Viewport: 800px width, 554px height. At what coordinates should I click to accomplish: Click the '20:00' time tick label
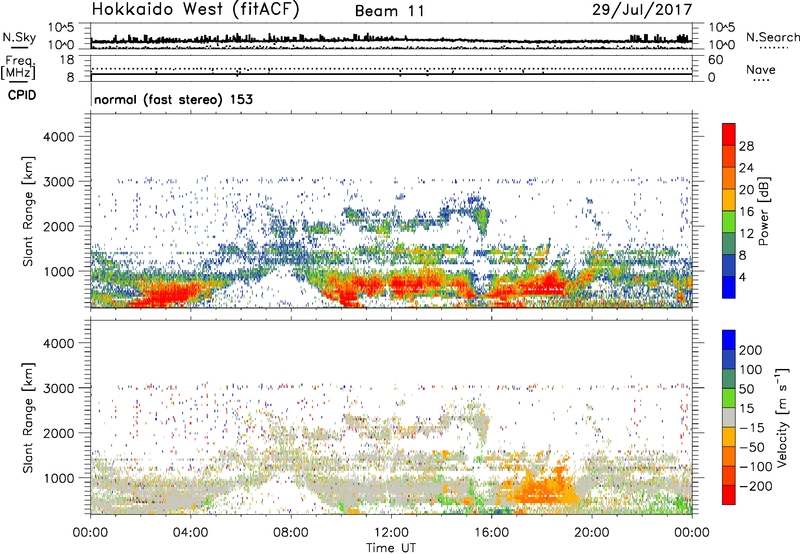click(591, 533)
